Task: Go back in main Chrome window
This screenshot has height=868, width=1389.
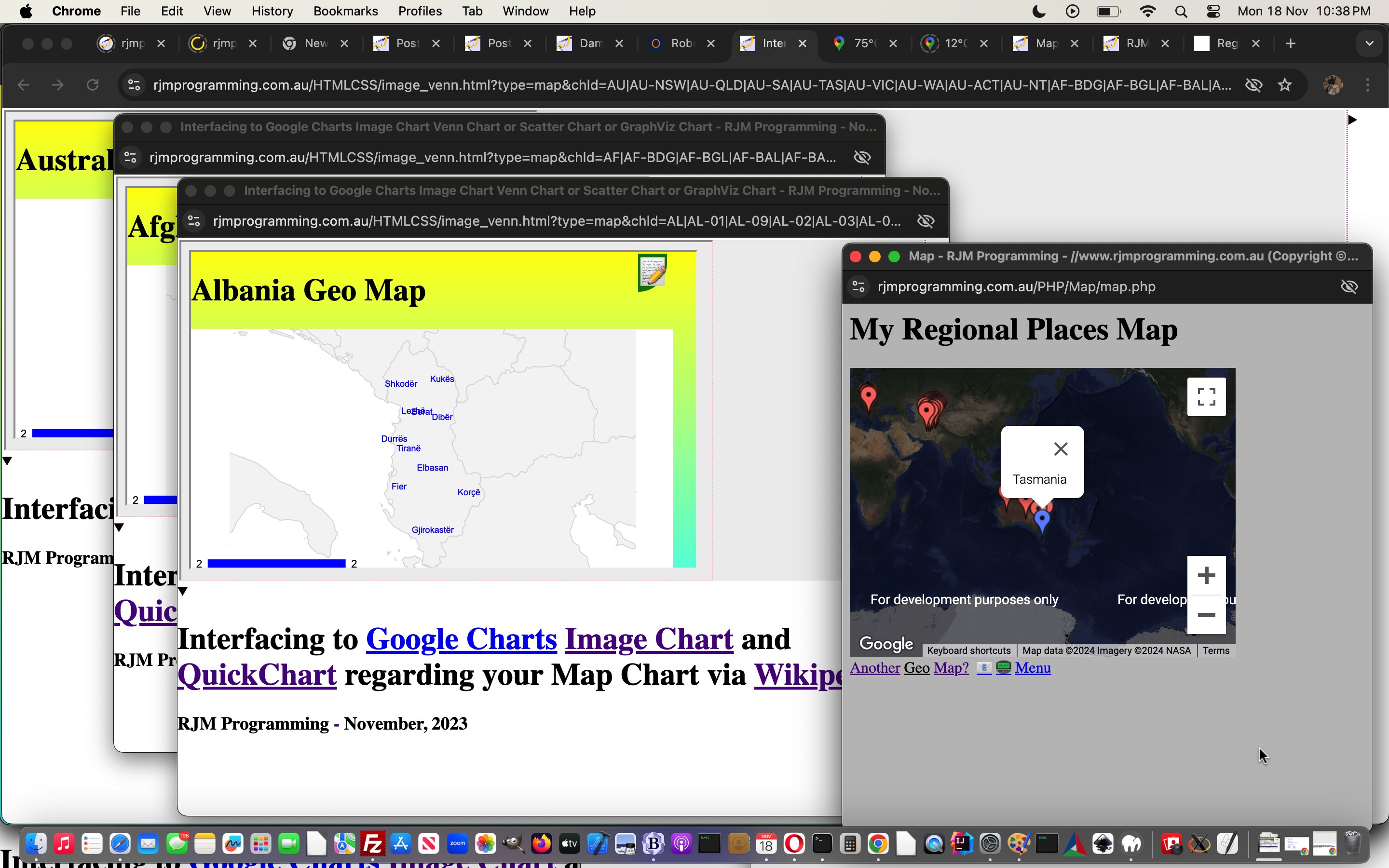Action: [23, 85]
